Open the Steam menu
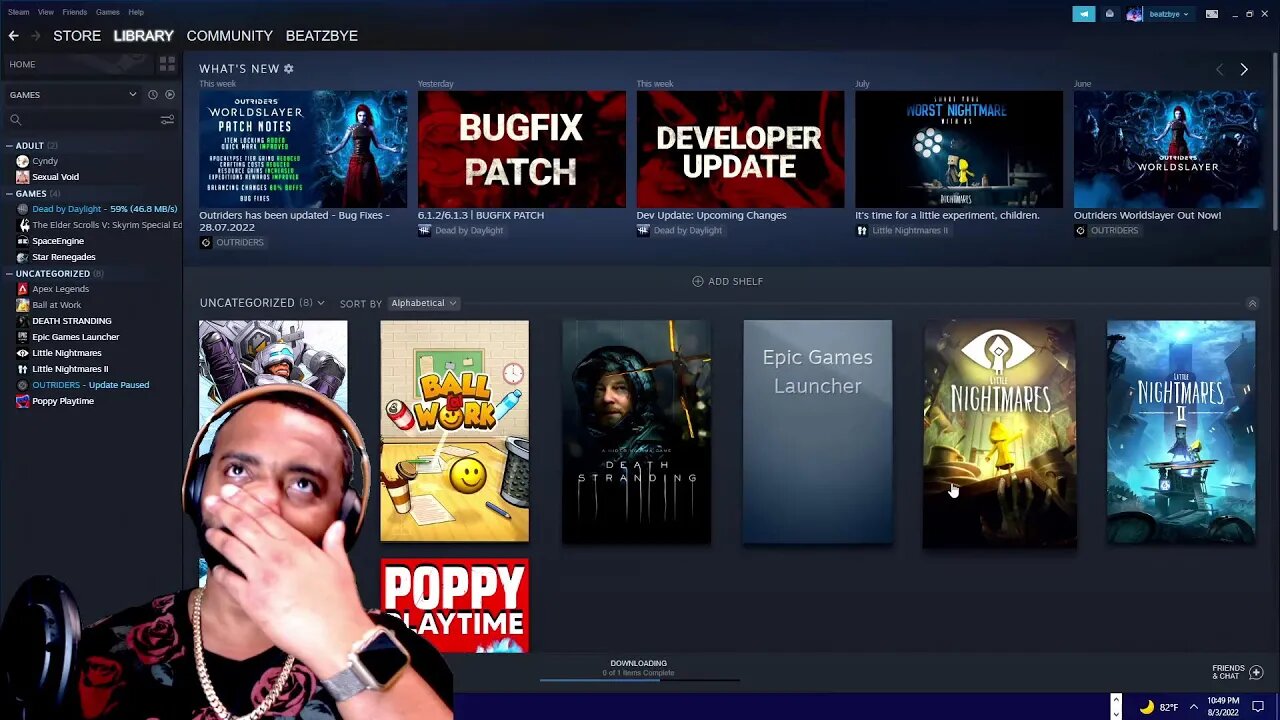The width and height of the screenshot is (1280, 720). click(18, 12)
